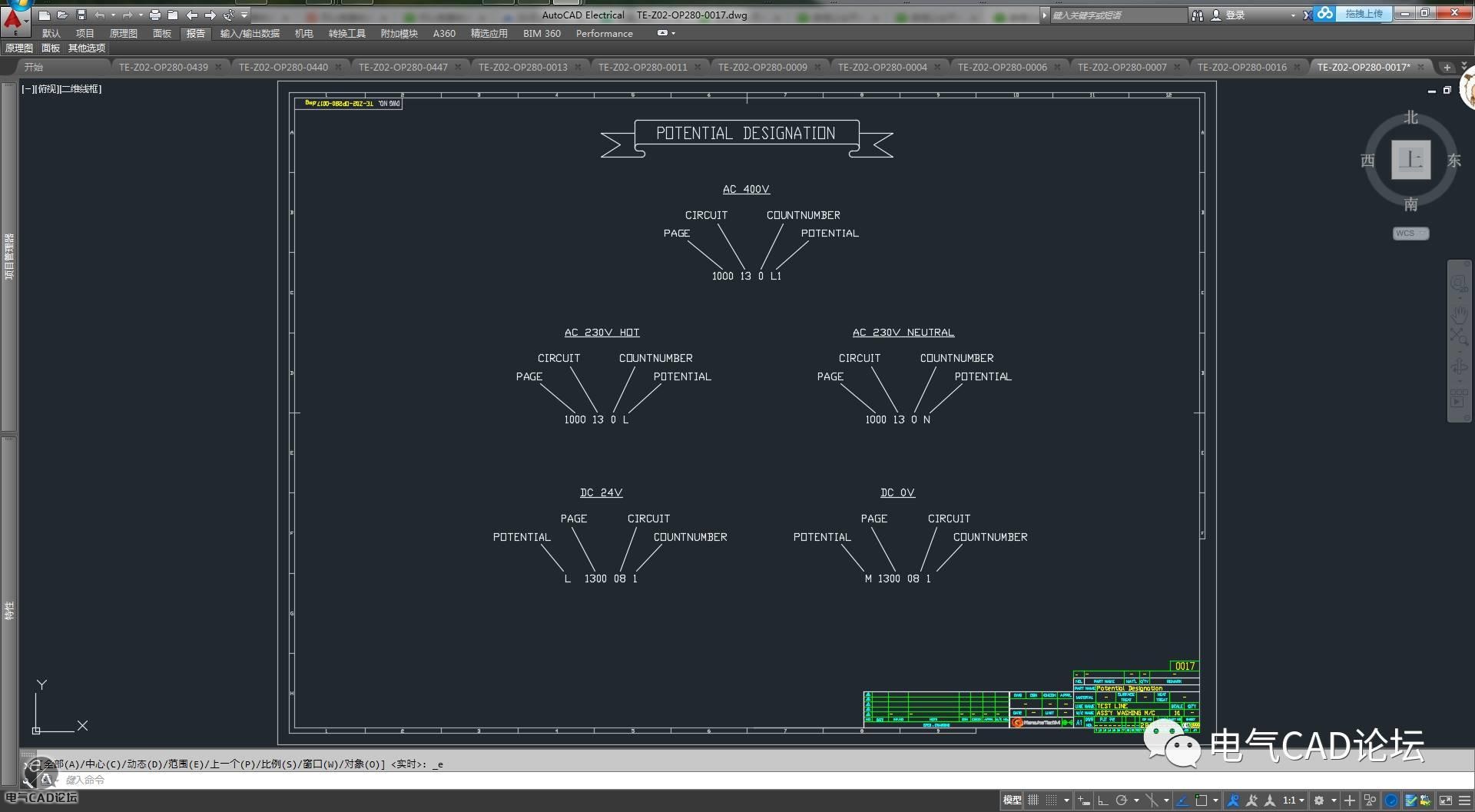
Task: Open status bar customization menu icon
Action: click(x=1464, y=800)
